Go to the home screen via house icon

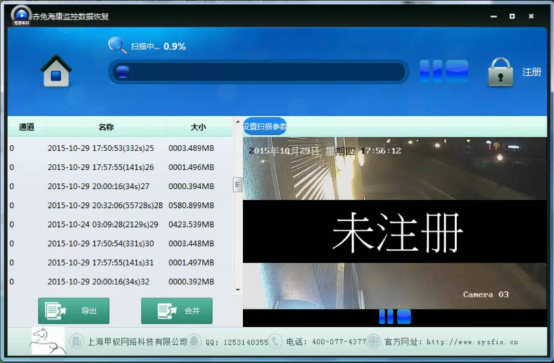(56, 71)
